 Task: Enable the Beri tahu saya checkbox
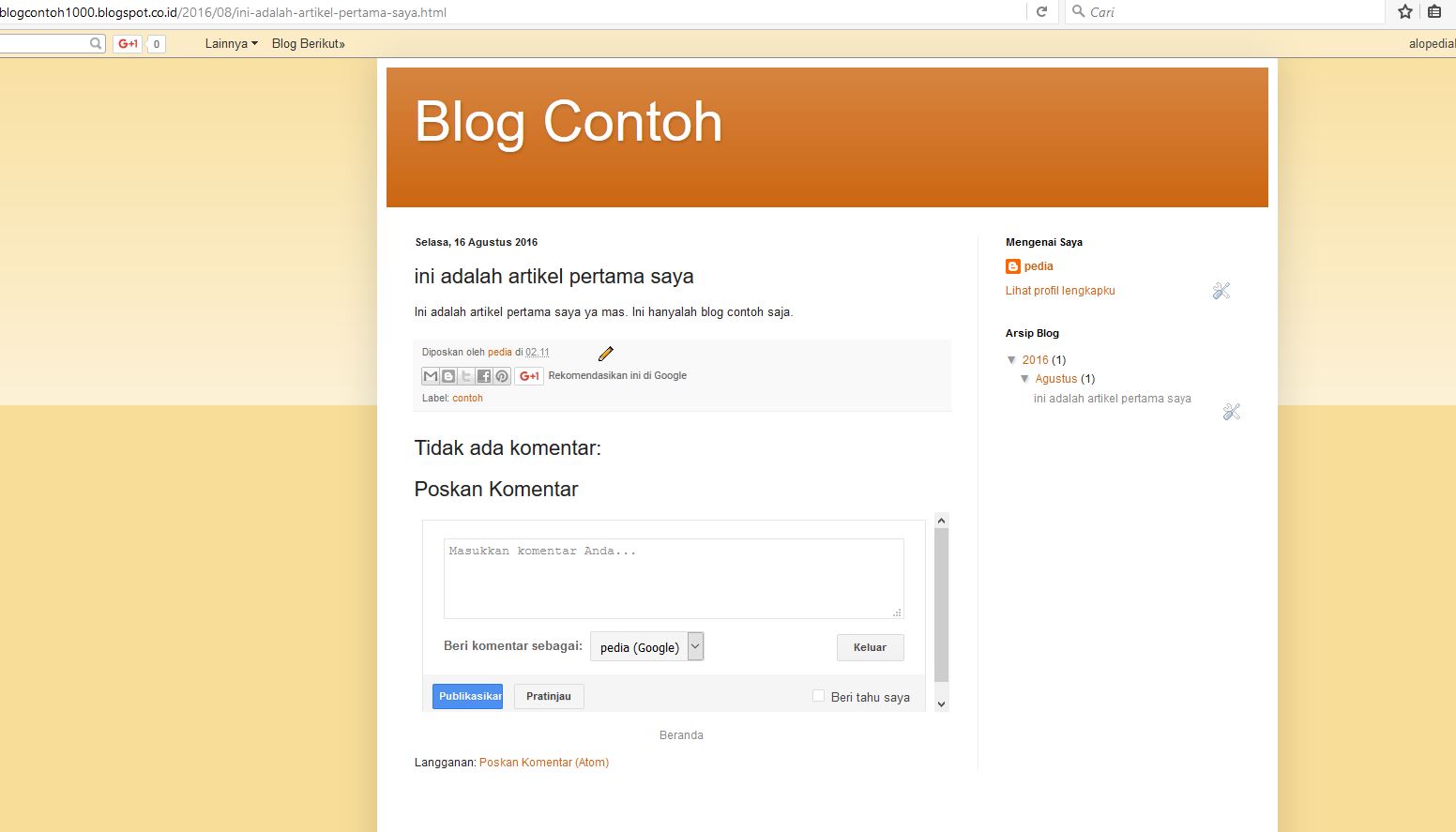point(818,695)
